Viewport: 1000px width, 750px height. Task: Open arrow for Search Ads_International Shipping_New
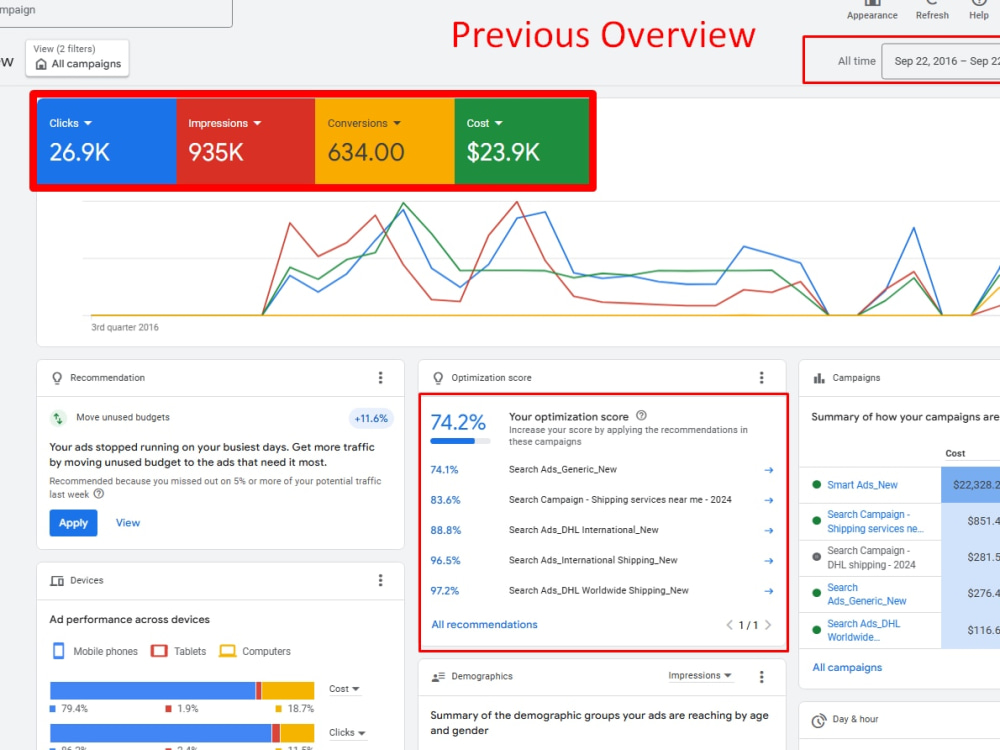(x=768, y=561)
